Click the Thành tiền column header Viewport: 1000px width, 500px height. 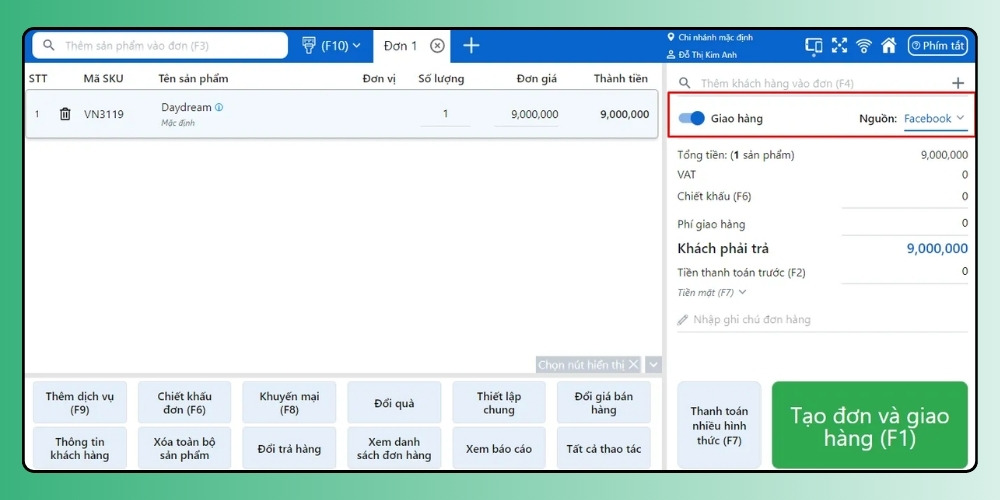pyautogui.click(x=621, y=79)
